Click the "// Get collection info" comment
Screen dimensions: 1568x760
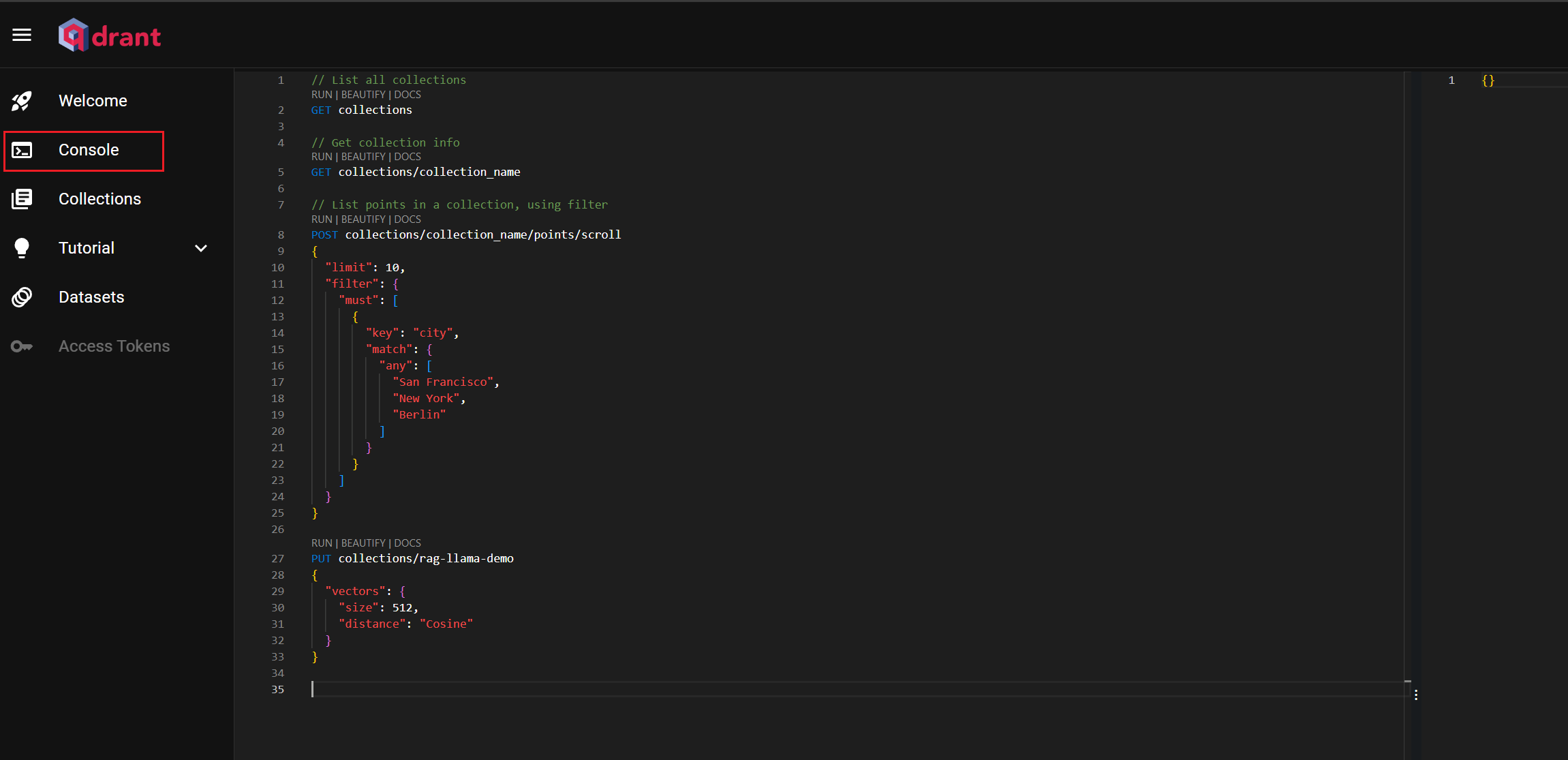click(386, 142)
